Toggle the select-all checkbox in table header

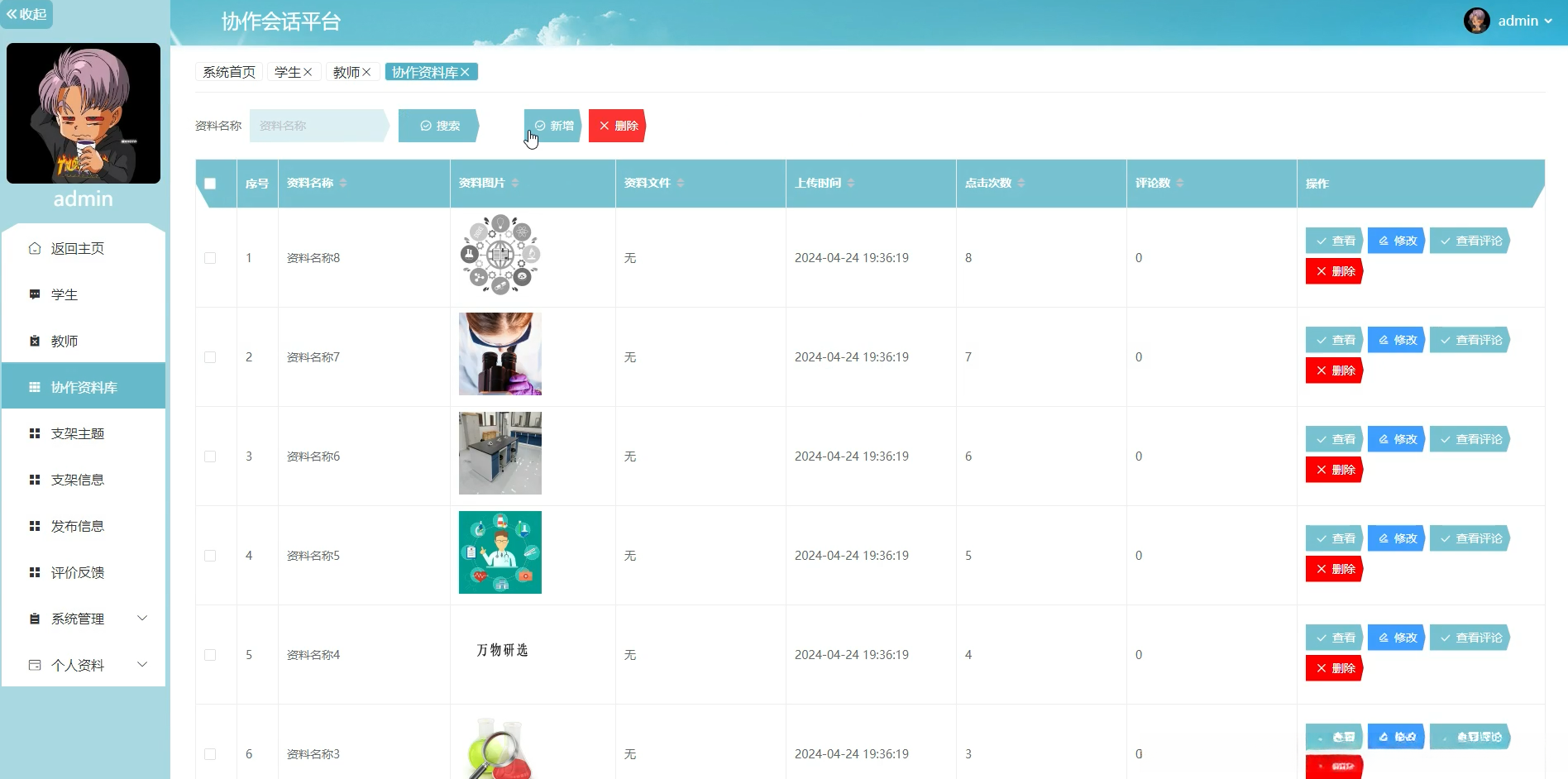(x=210, y=184)
